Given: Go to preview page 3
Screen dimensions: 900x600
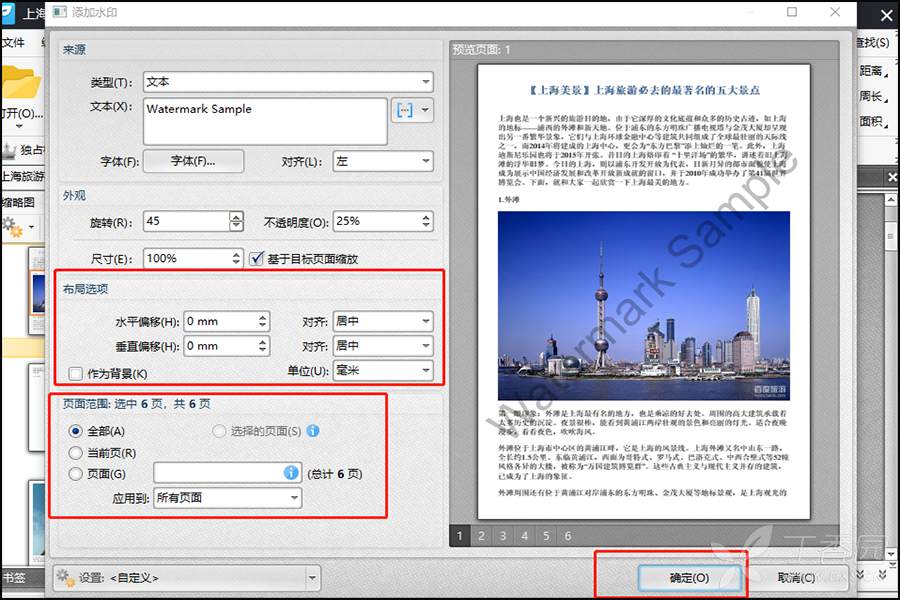Looking at the screenshot, I should (503, 536).
